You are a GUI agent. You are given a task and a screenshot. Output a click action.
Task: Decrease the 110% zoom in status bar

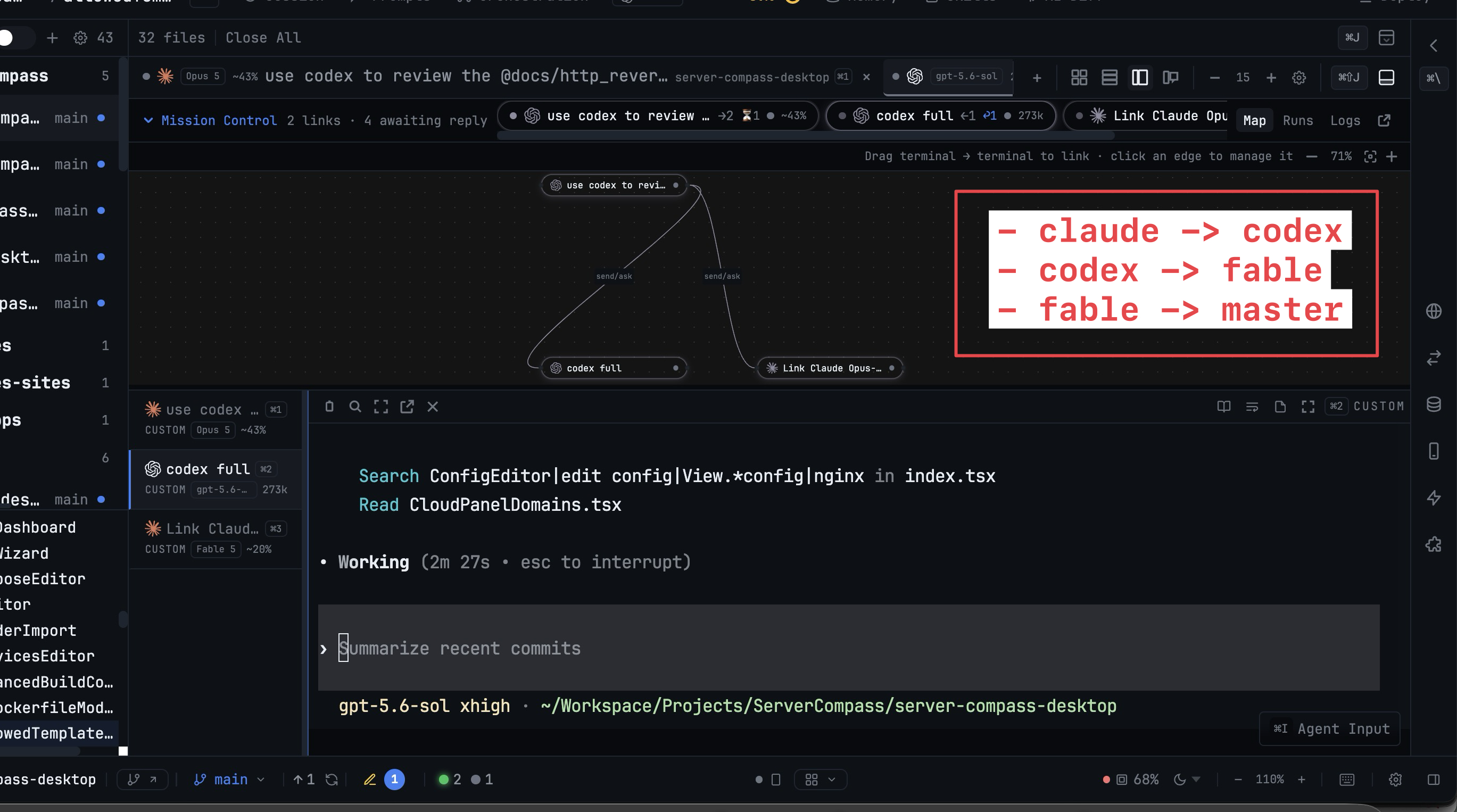coord(1238,780)
